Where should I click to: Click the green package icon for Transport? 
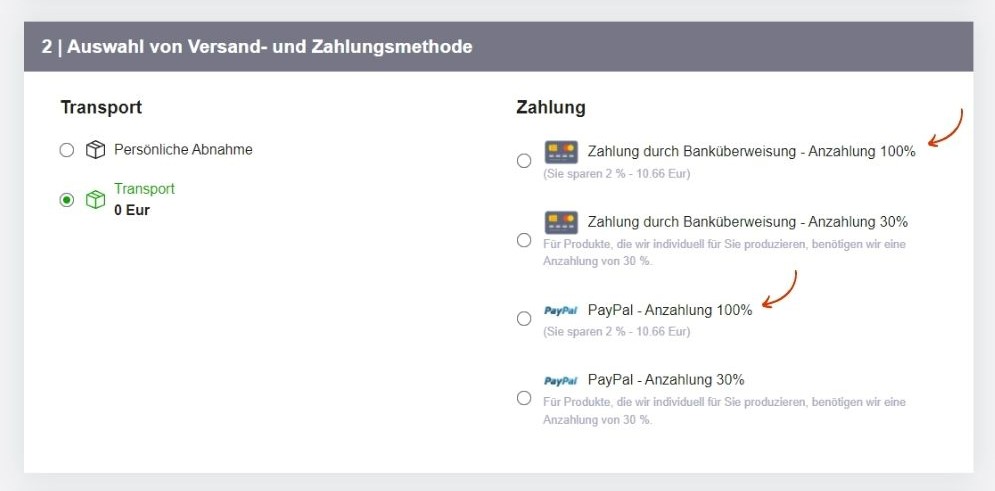coord(95,200)
